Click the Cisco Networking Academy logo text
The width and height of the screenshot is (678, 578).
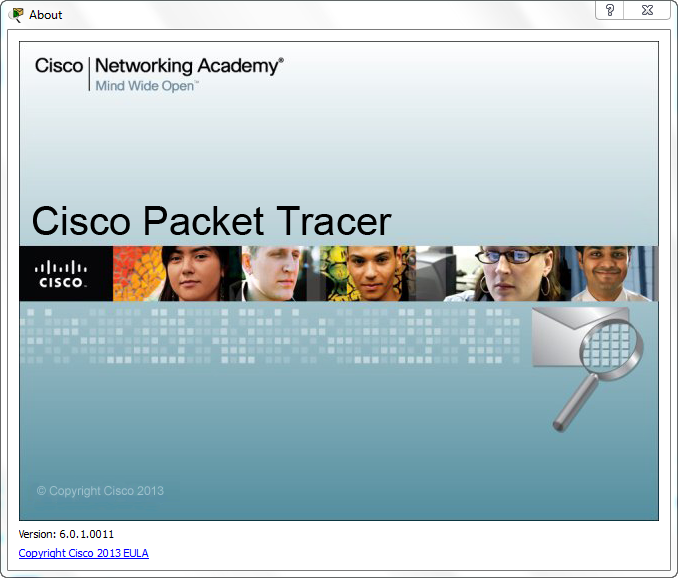(x=159, y=66)
